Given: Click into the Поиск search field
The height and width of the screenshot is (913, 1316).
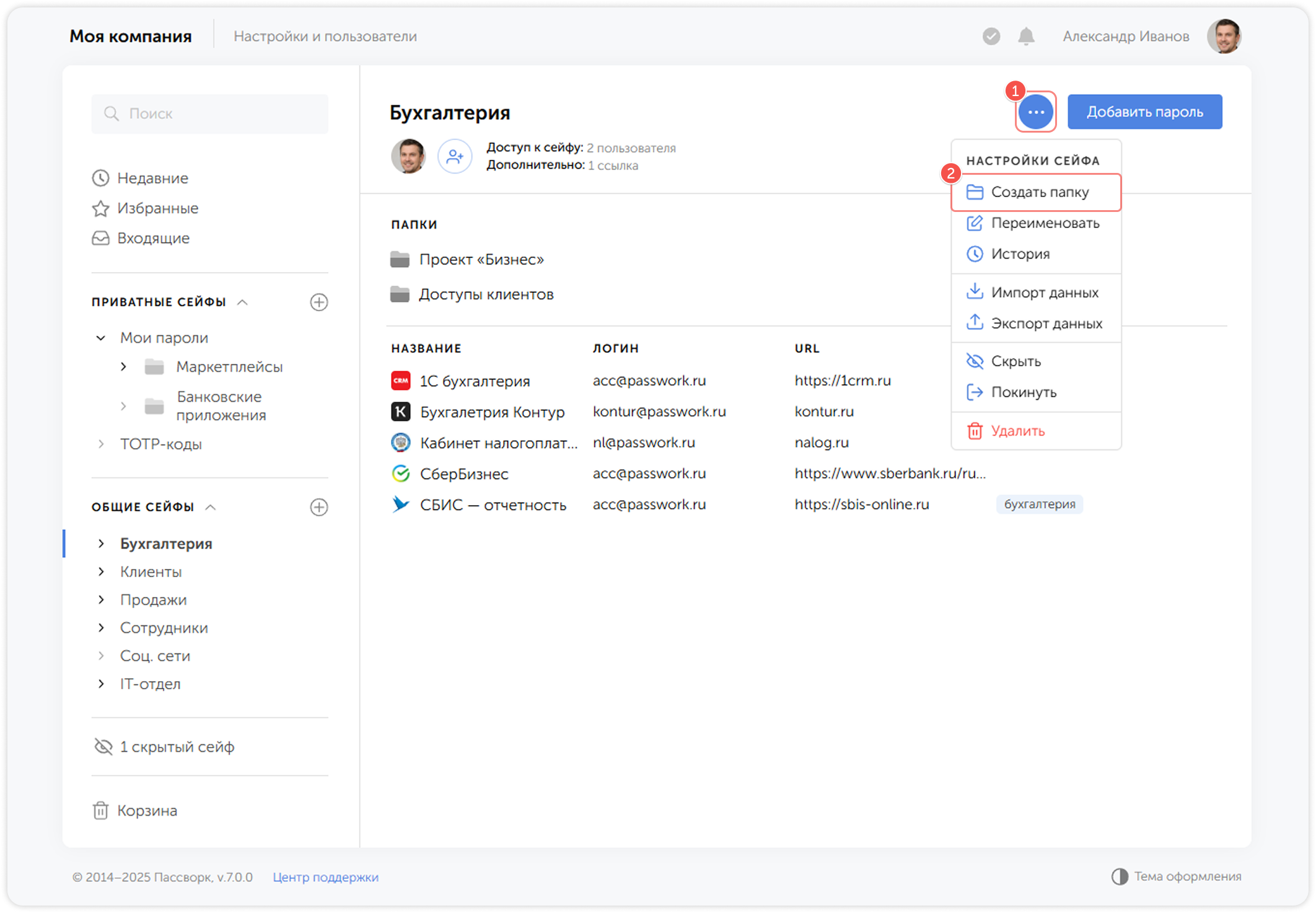Looking at the screenshot, I should [x=210, y=114].
